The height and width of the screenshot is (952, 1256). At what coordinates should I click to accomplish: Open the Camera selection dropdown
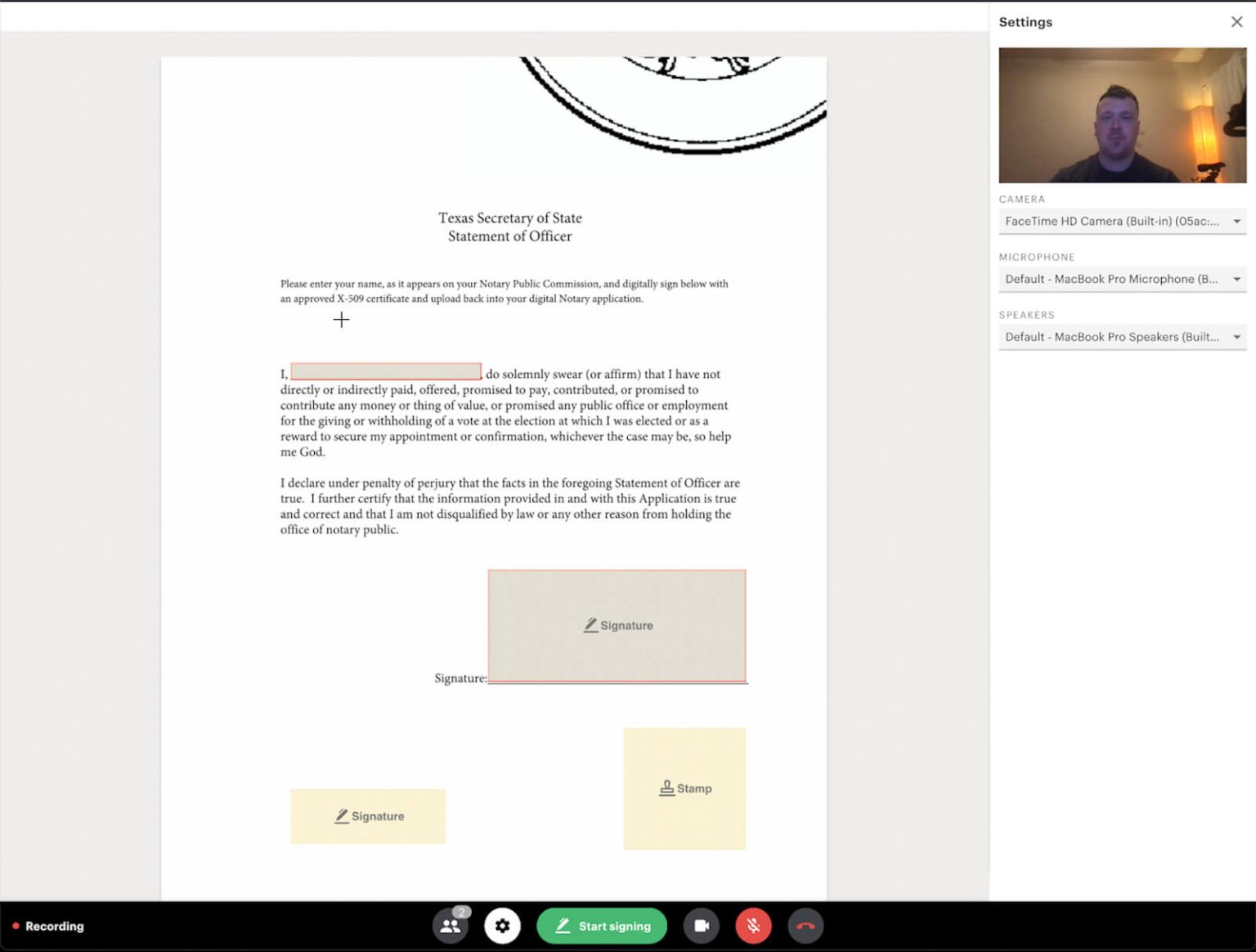pos(1122,221)
